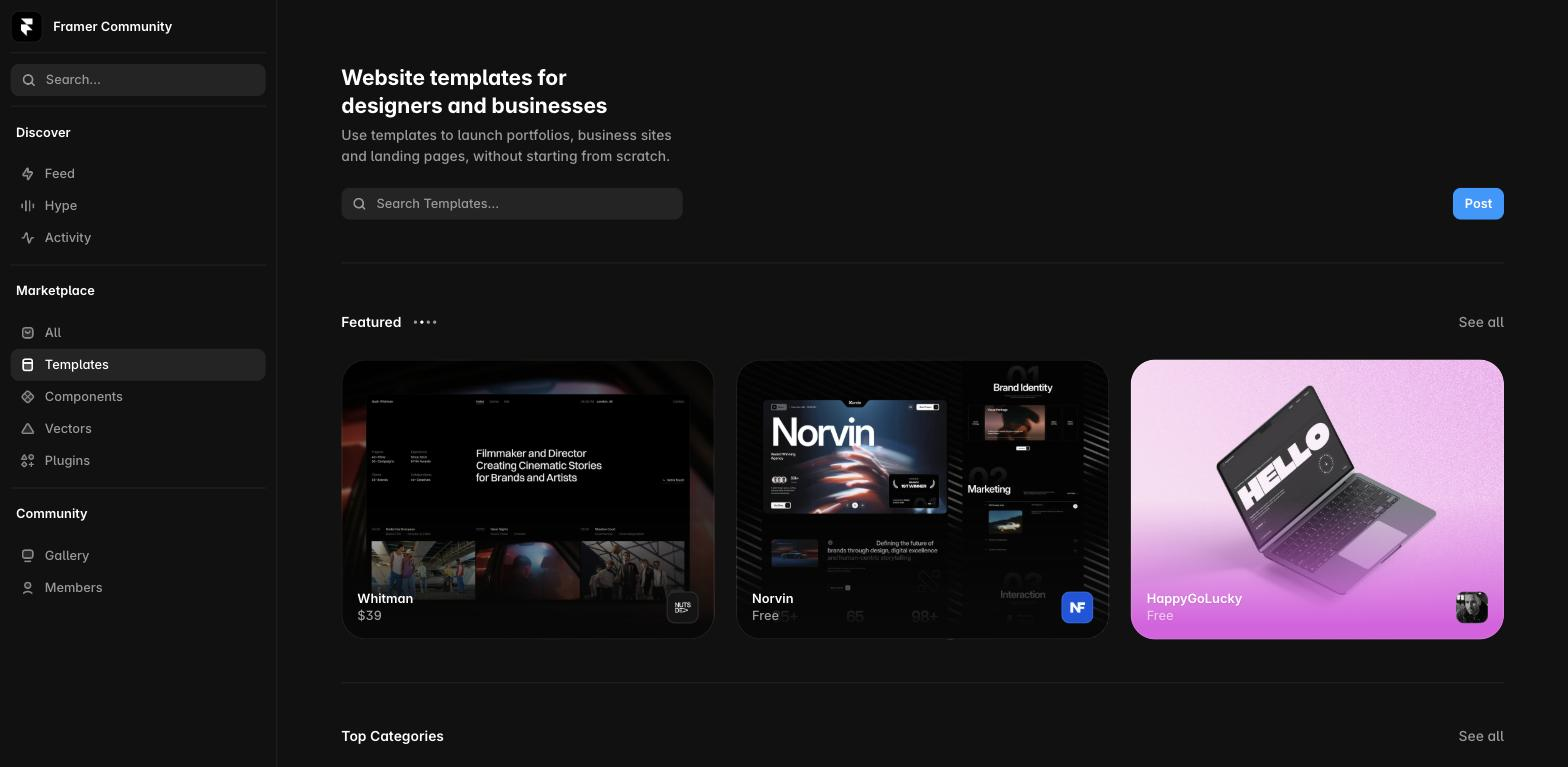
Task: Click the HappyGoLucky Free label
Action: tap(1160, 616)
